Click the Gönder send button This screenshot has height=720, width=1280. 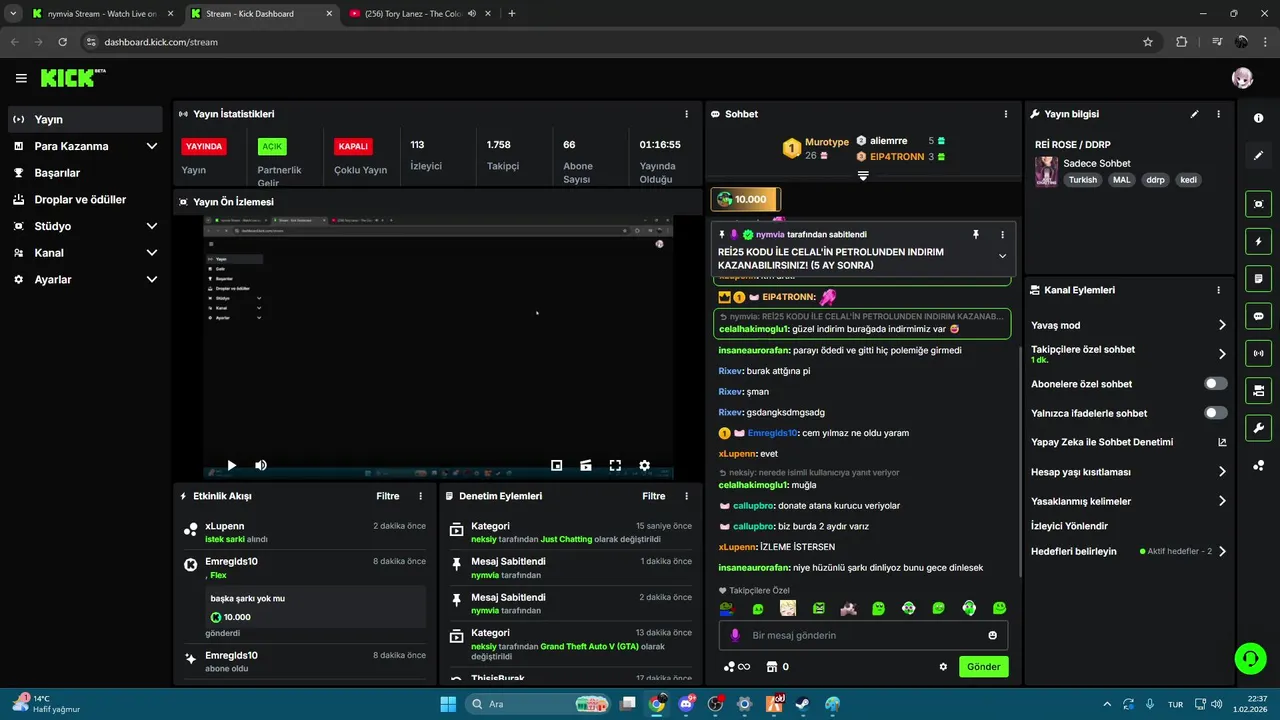[x=983, y=667]
